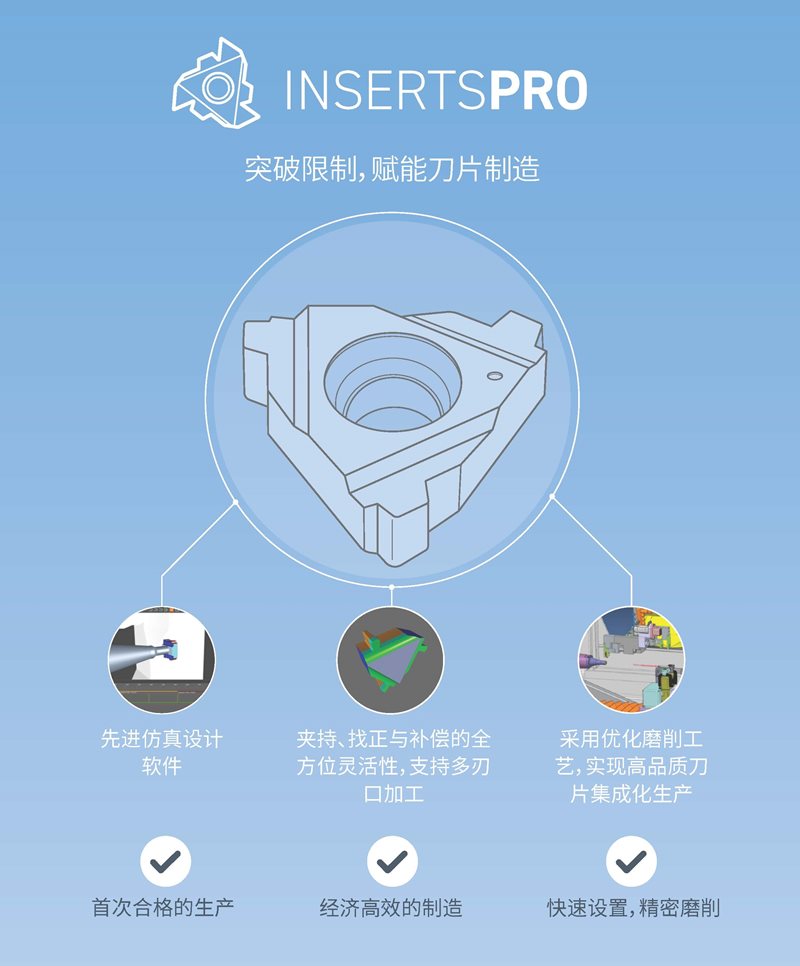
Task: Click the center hole of the insert drawing
Action: coord(392,383)
